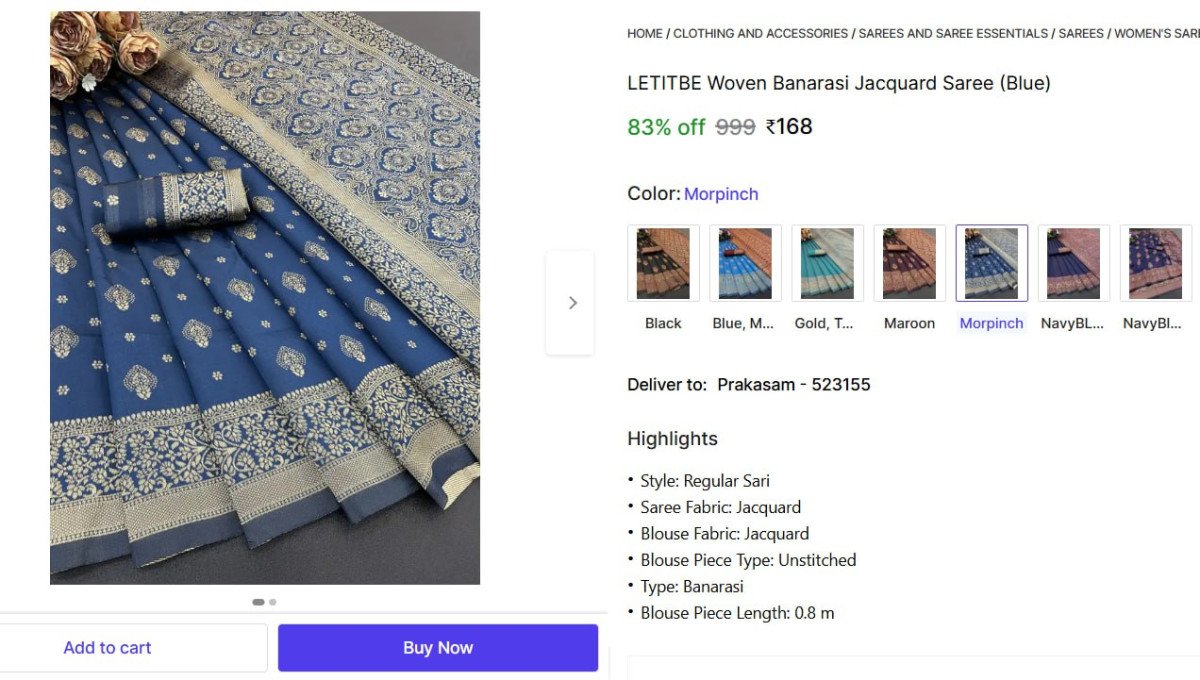This screenshot has height=680, width=1200.
Task: Select the Black color swatch
Action: coord(663,263)
